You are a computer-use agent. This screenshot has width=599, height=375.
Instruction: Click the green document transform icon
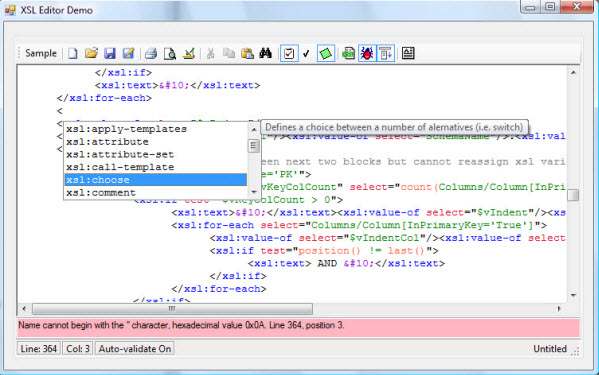point(348,53)
